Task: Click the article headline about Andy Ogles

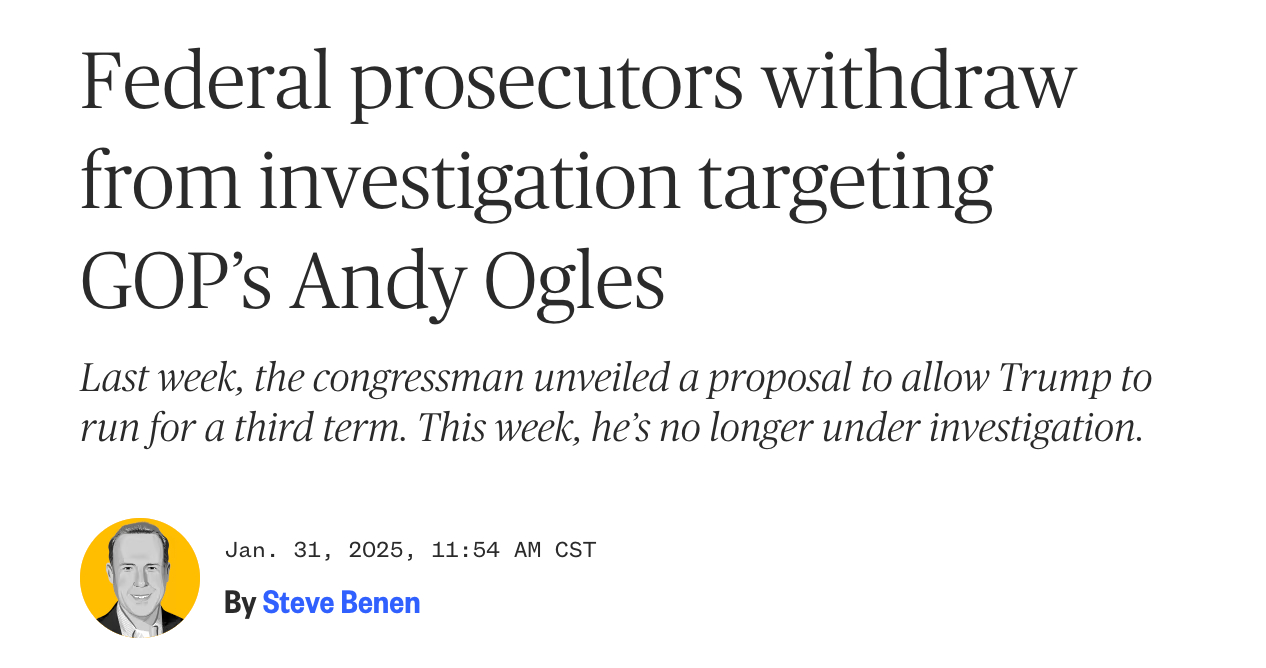Action: (x=577, y=182)
